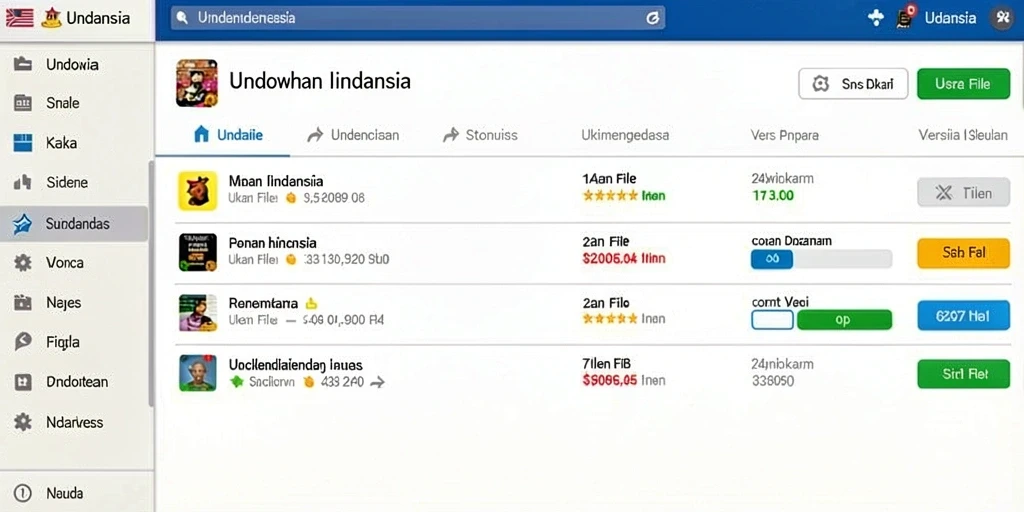Click the icon beside Najes
The width and height of the screenshot is (1024, 512).
coord(23,302)
